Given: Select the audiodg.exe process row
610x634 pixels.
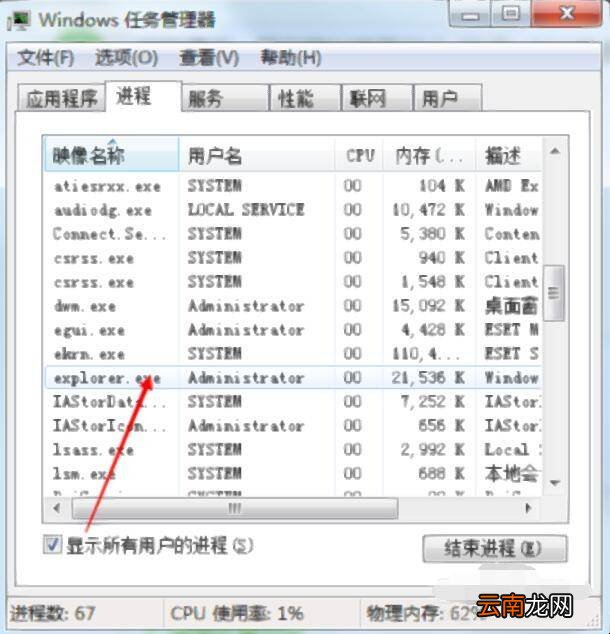Looking at the screenshot, I should [x=293, y=210].
